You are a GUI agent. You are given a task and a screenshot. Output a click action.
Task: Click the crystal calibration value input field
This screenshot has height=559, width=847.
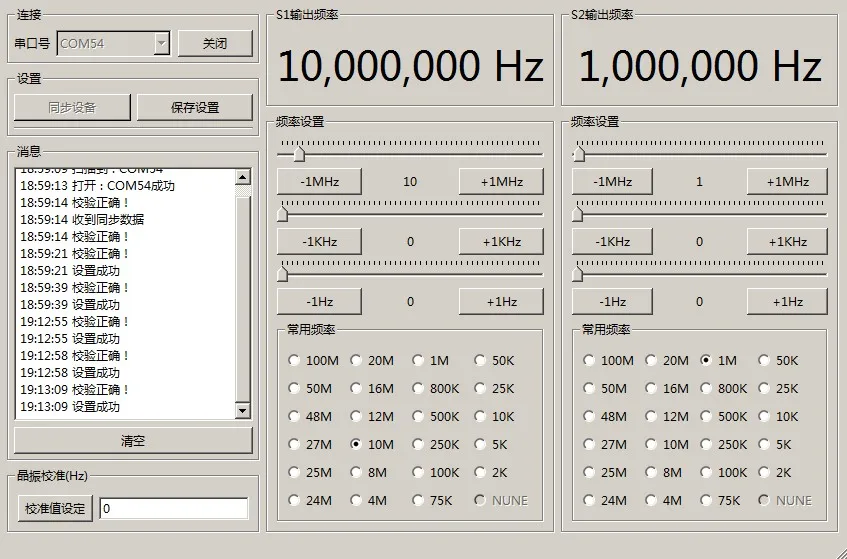click(x=173, y=508)
